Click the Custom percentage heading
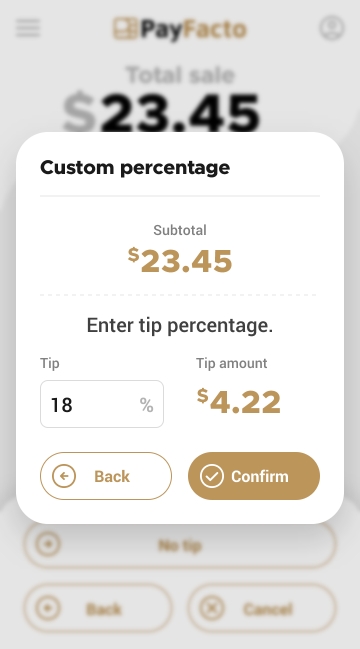 pos(135,168)
